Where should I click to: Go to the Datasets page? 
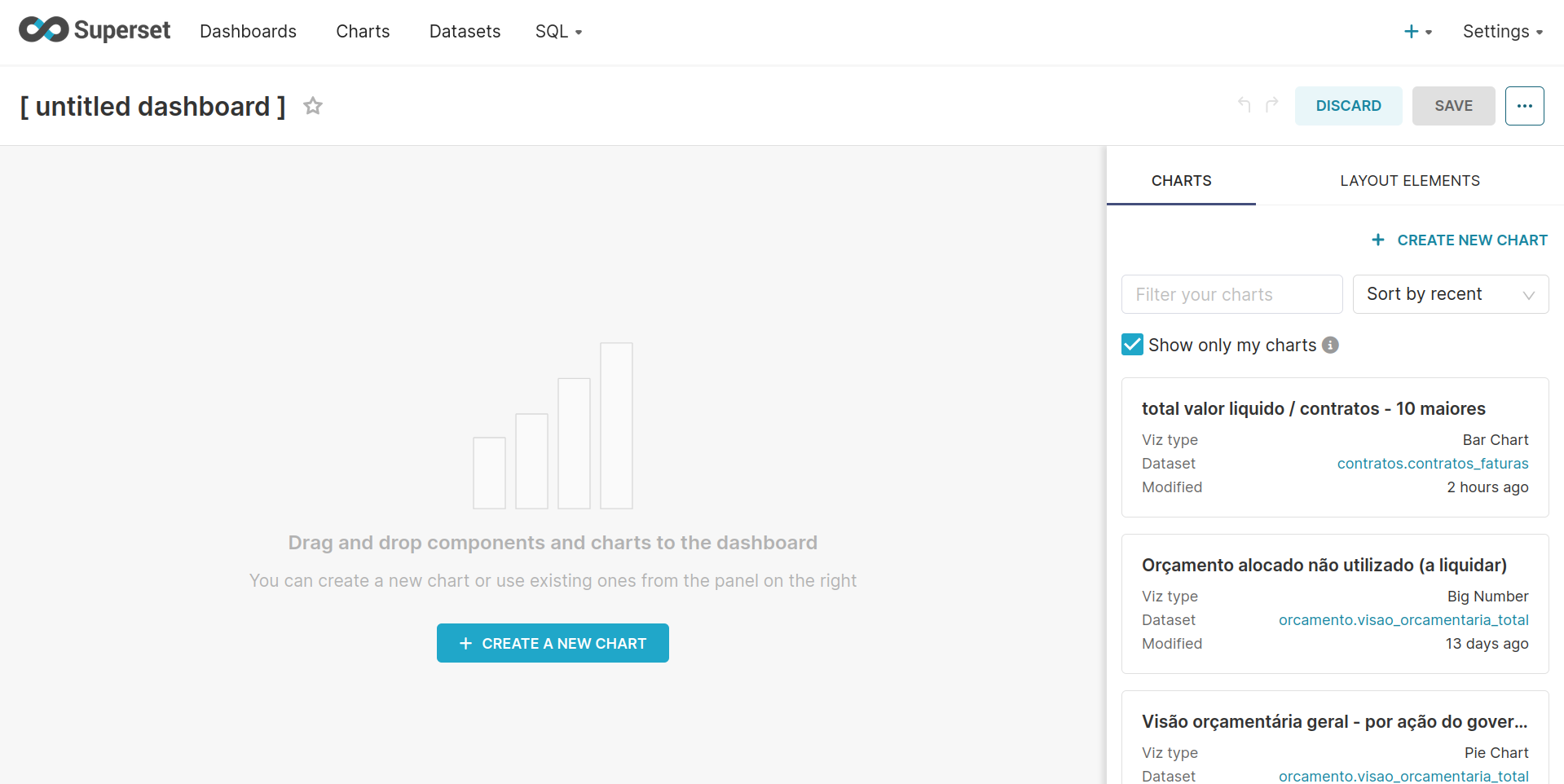(465, 32)
